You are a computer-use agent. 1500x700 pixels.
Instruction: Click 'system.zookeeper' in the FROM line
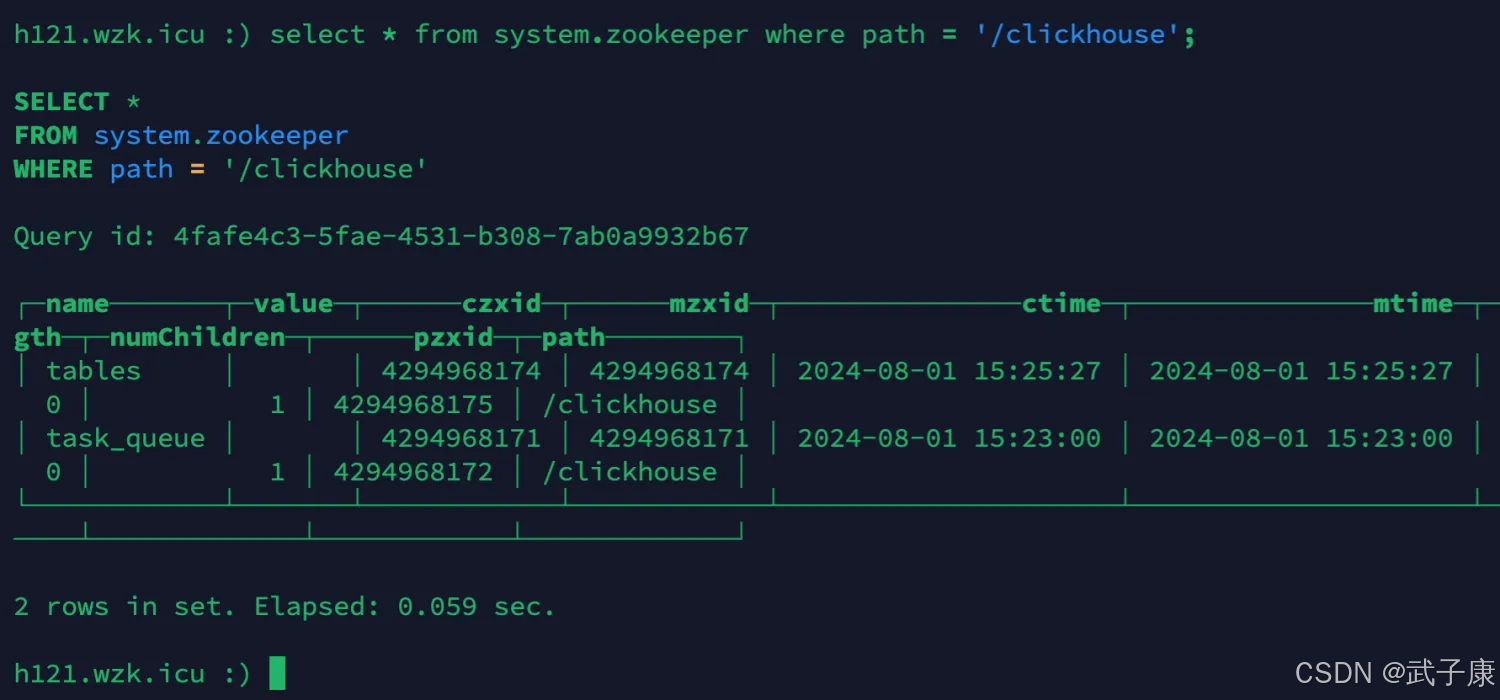[x=221, y=135]
